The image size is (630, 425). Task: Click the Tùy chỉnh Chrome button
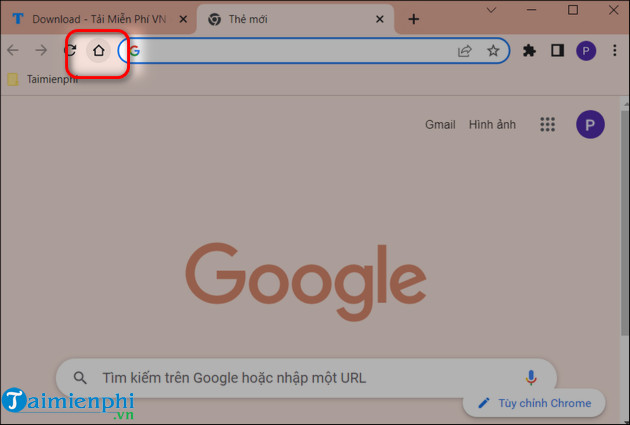534,403
